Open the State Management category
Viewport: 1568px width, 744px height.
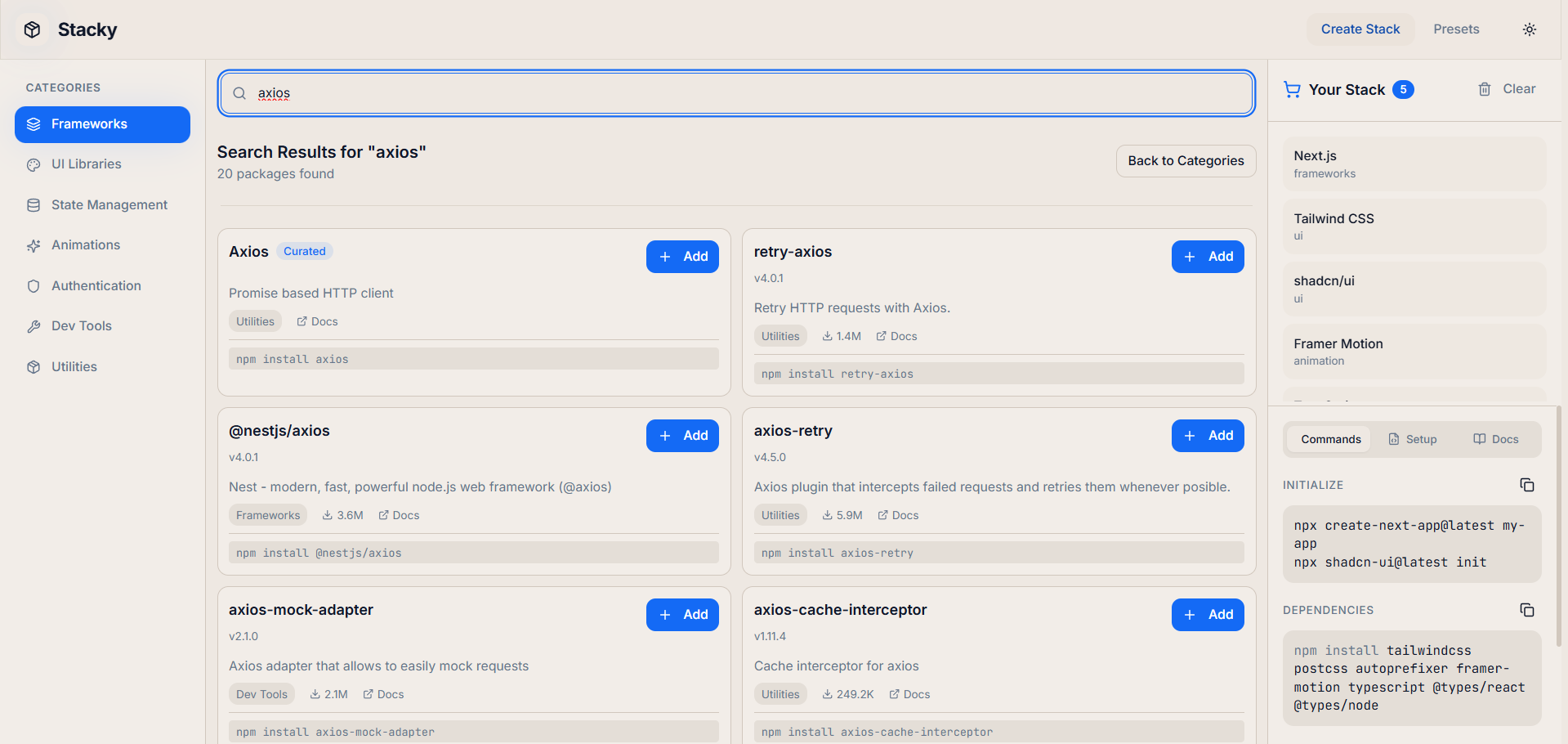coord(102,205)
